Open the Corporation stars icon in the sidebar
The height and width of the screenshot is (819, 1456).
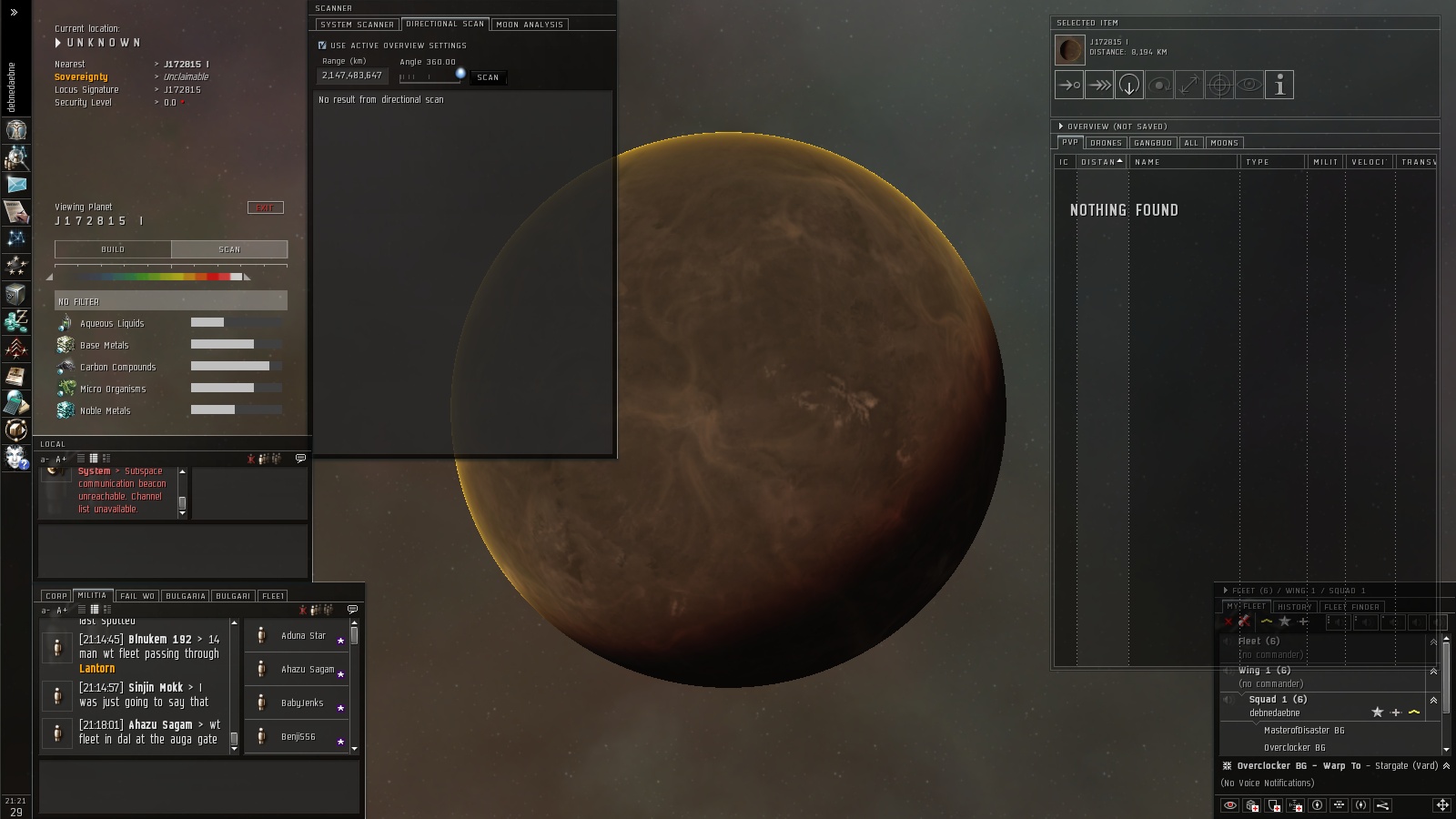(x=16, y=266)
